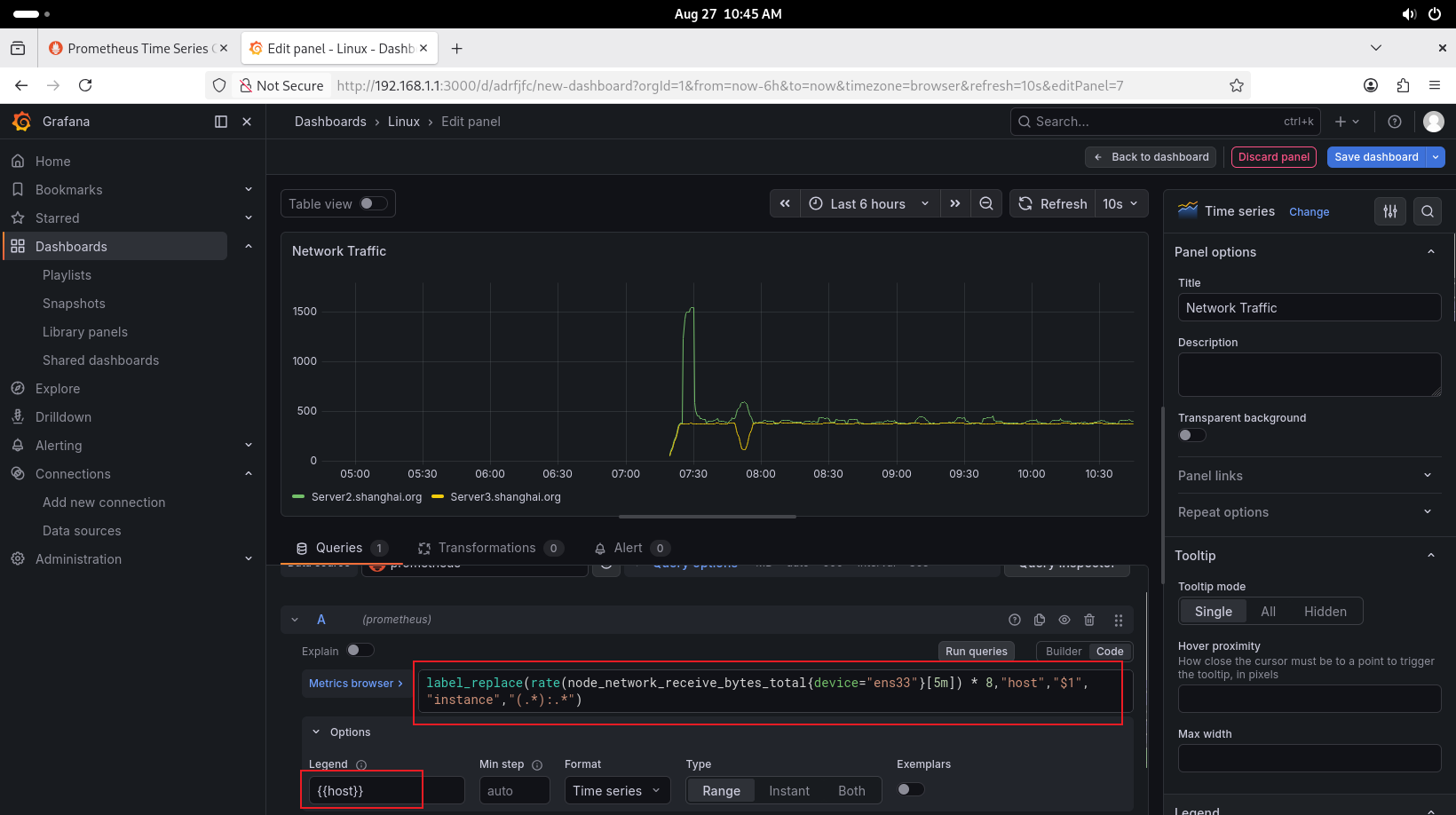
Task: Delete query A with trash icon
Action: pos(1089,620)
